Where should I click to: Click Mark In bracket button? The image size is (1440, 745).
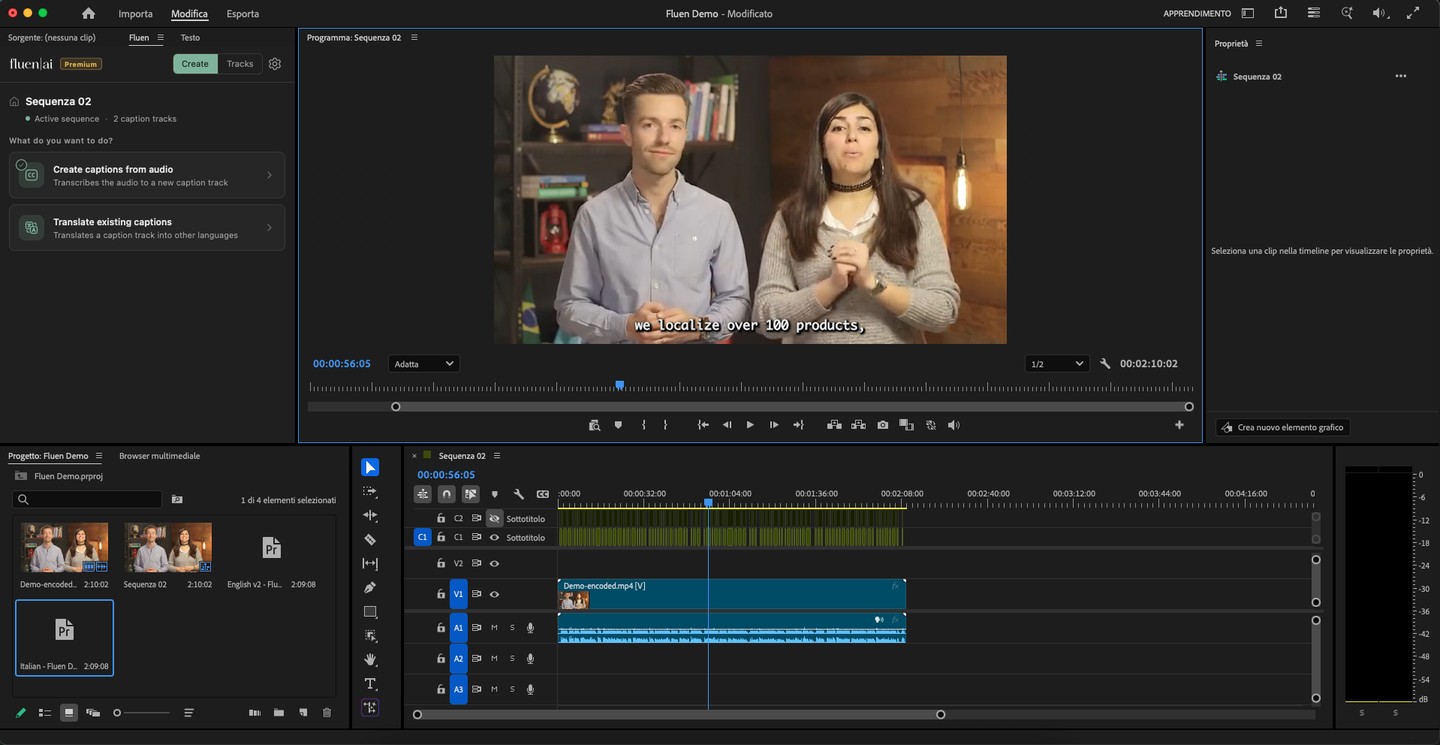click(x=643, y=425)
